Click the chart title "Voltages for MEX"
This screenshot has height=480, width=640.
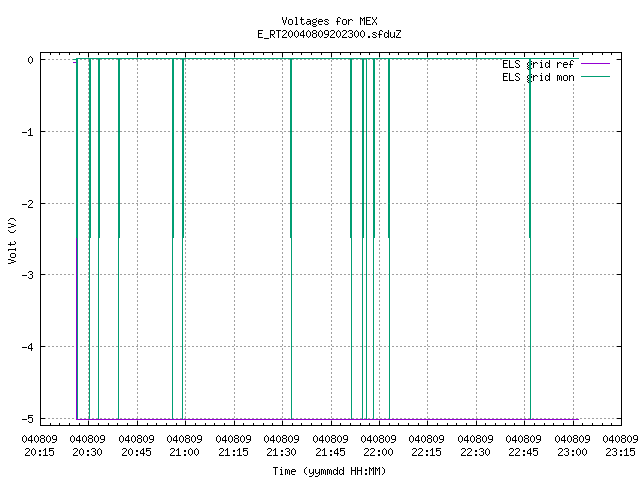click(x=329, y=21)
